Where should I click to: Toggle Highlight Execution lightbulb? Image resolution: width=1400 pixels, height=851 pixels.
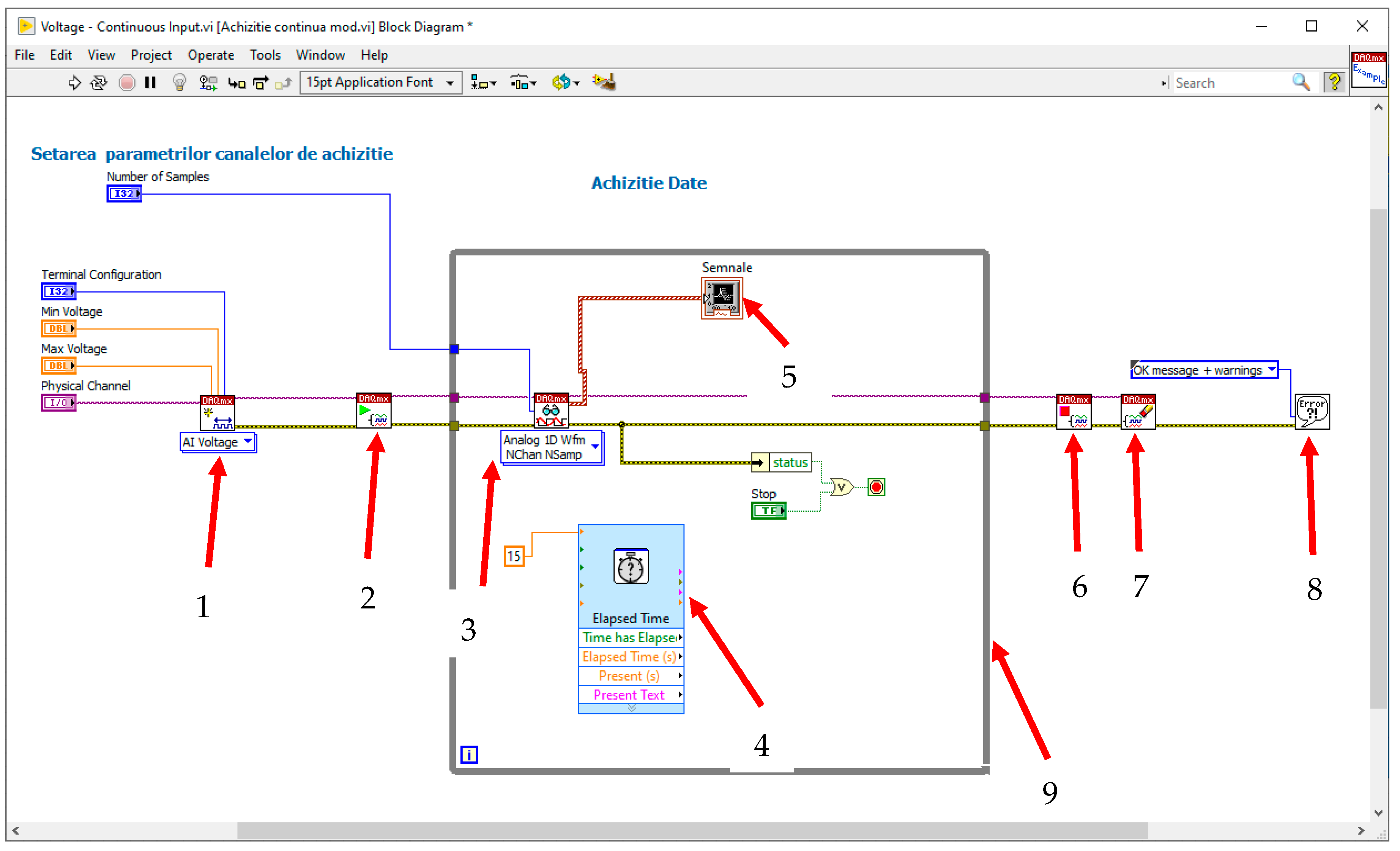pyautogui.click(x=180, y=83)
